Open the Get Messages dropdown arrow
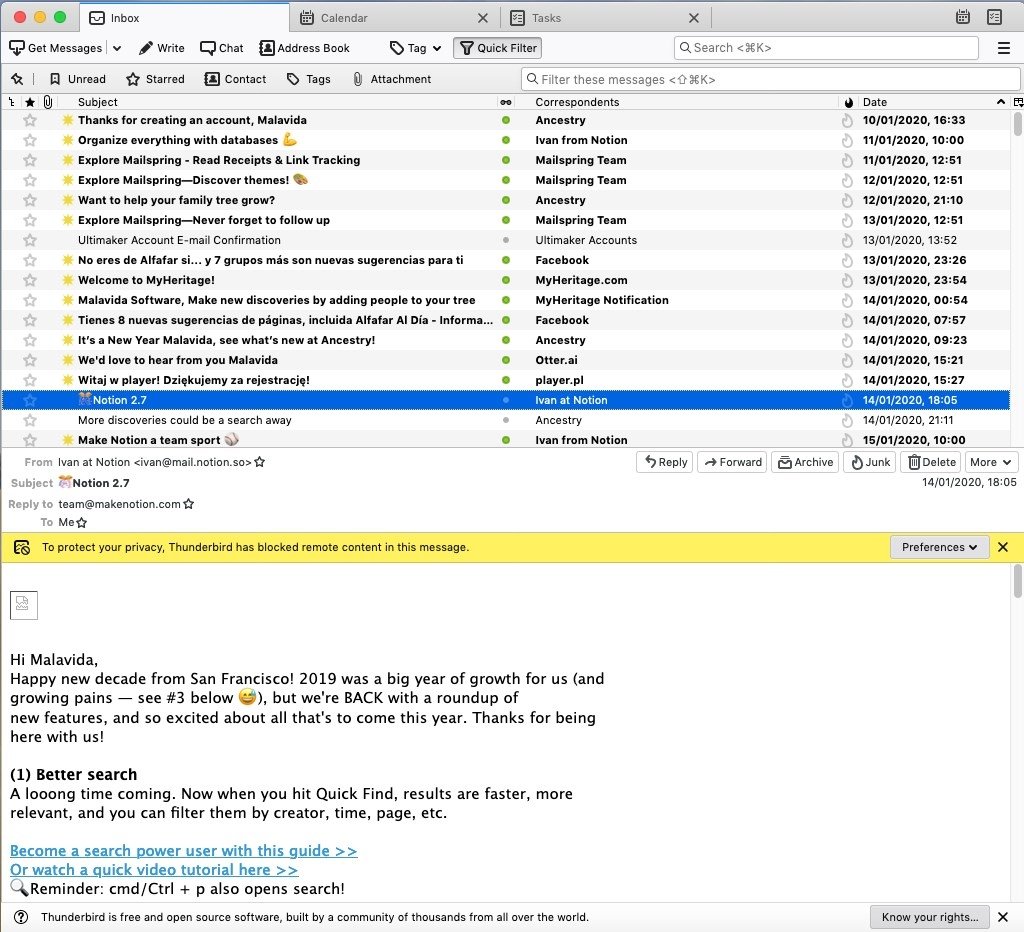Screen dimensions: 1024x932 pos(117,48)
